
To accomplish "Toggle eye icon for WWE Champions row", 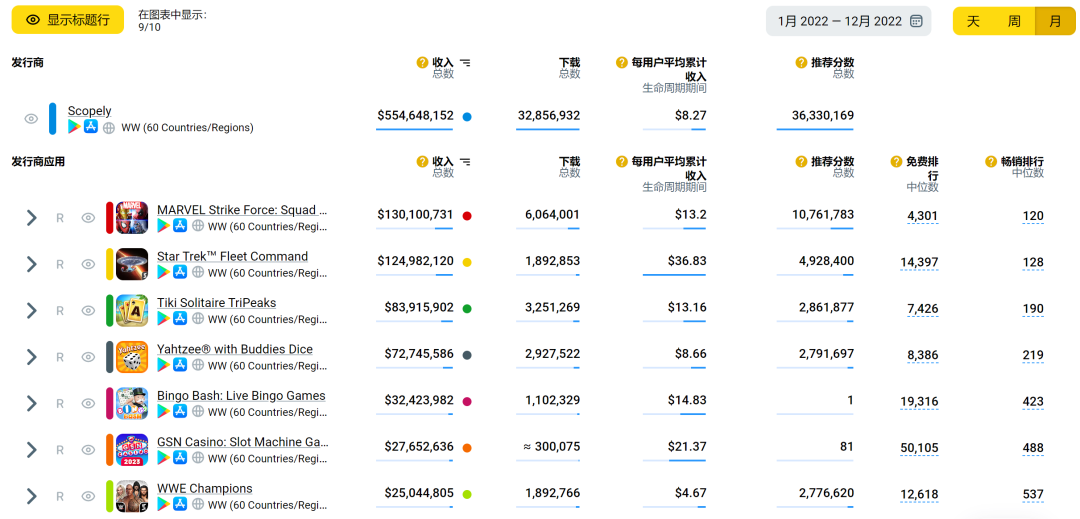I will tap(88, 496).
